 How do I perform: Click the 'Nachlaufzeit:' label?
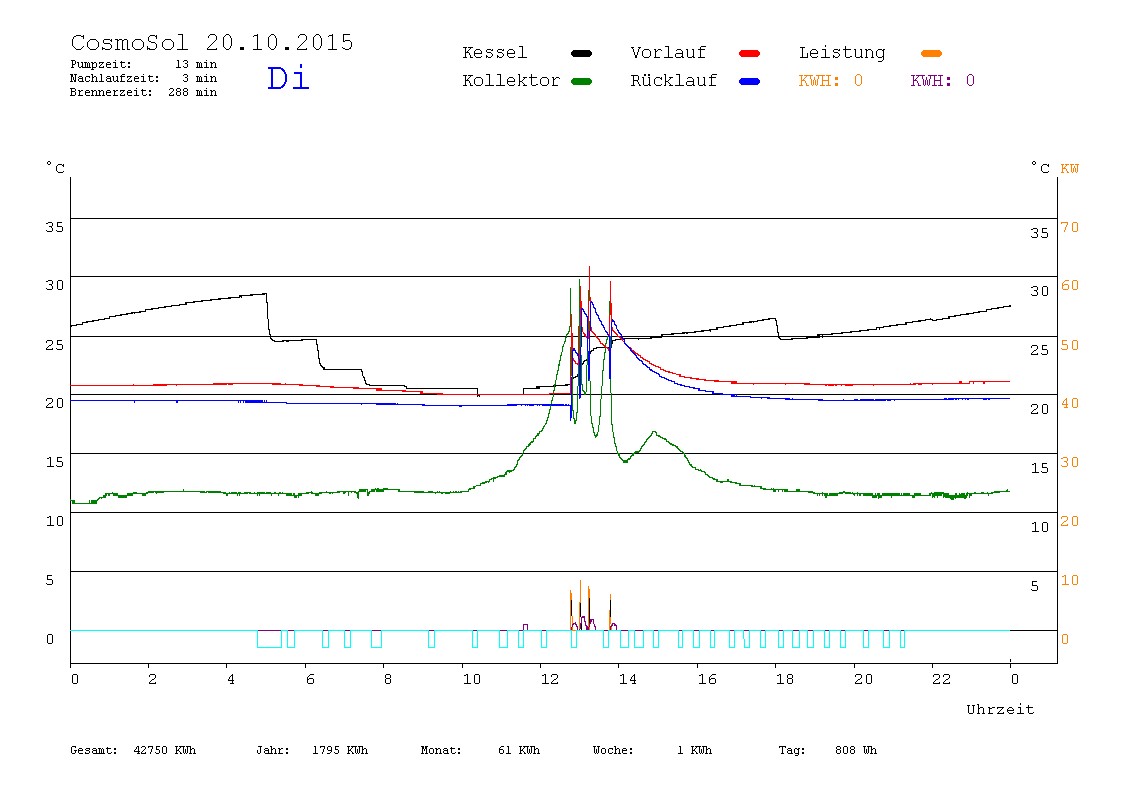115,78
